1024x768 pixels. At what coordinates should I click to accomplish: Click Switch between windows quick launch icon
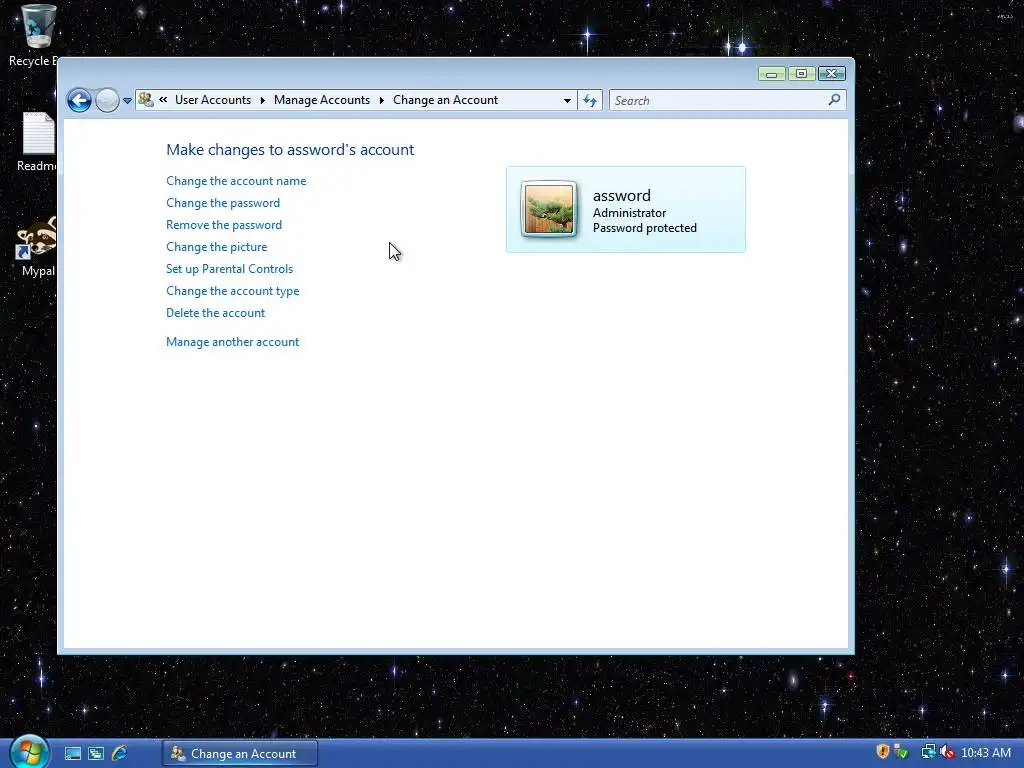point(96,754)
